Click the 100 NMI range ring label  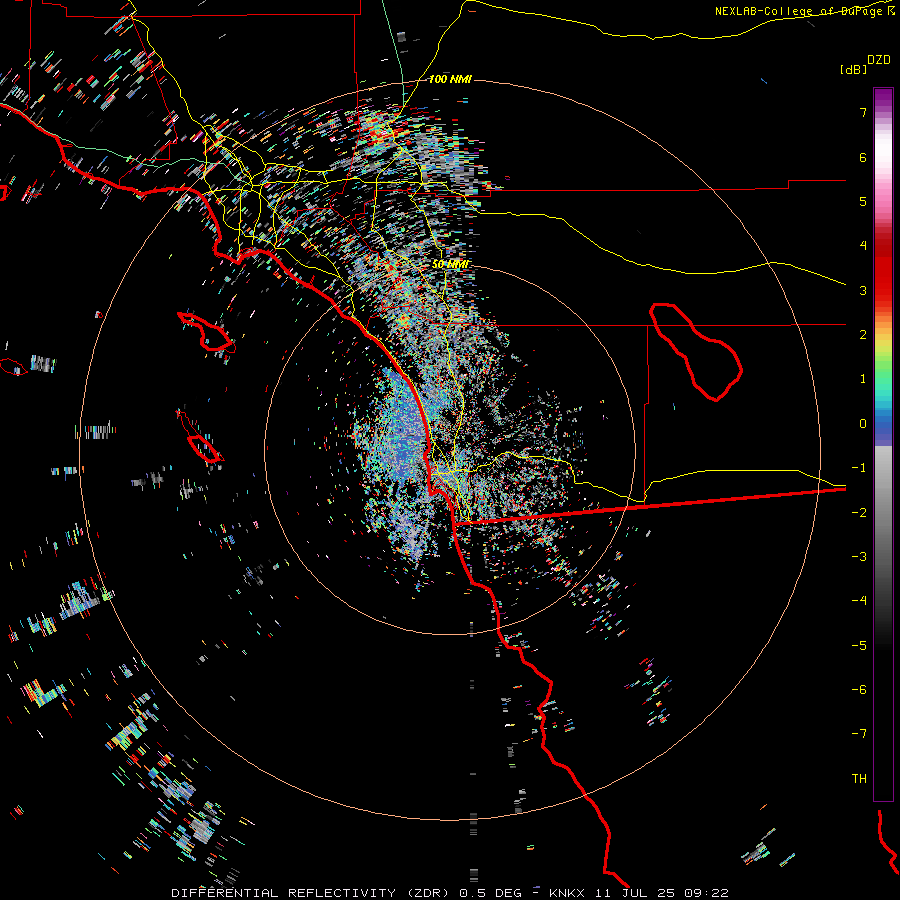tap(450, 79)
